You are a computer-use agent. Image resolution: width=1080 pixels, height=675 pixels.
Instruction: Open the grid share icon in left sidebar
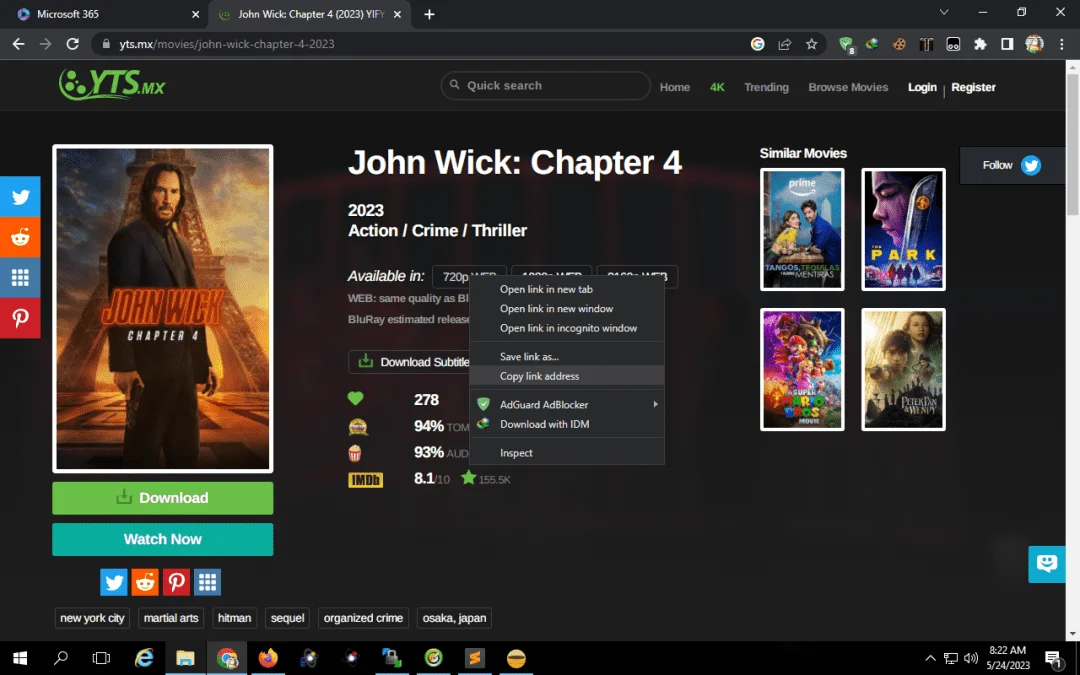click(x=20, y=278)
